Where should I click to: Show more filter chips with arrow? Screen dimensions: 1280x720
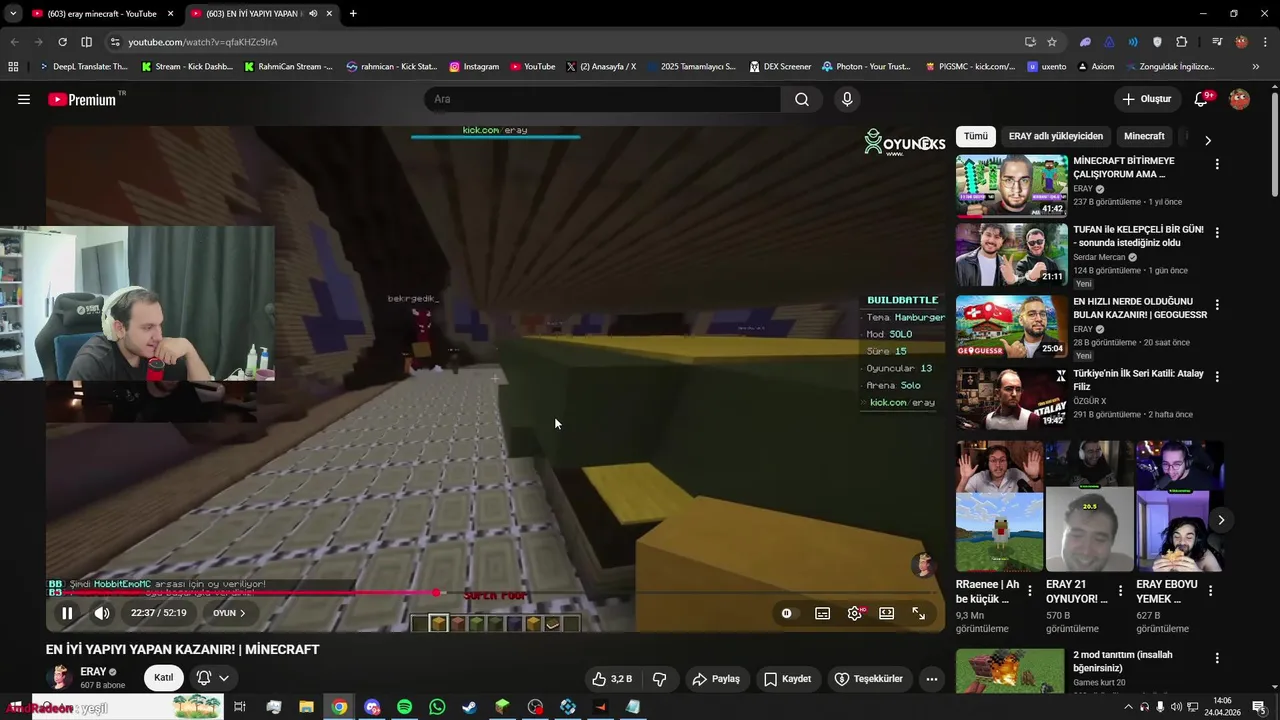1207,140
